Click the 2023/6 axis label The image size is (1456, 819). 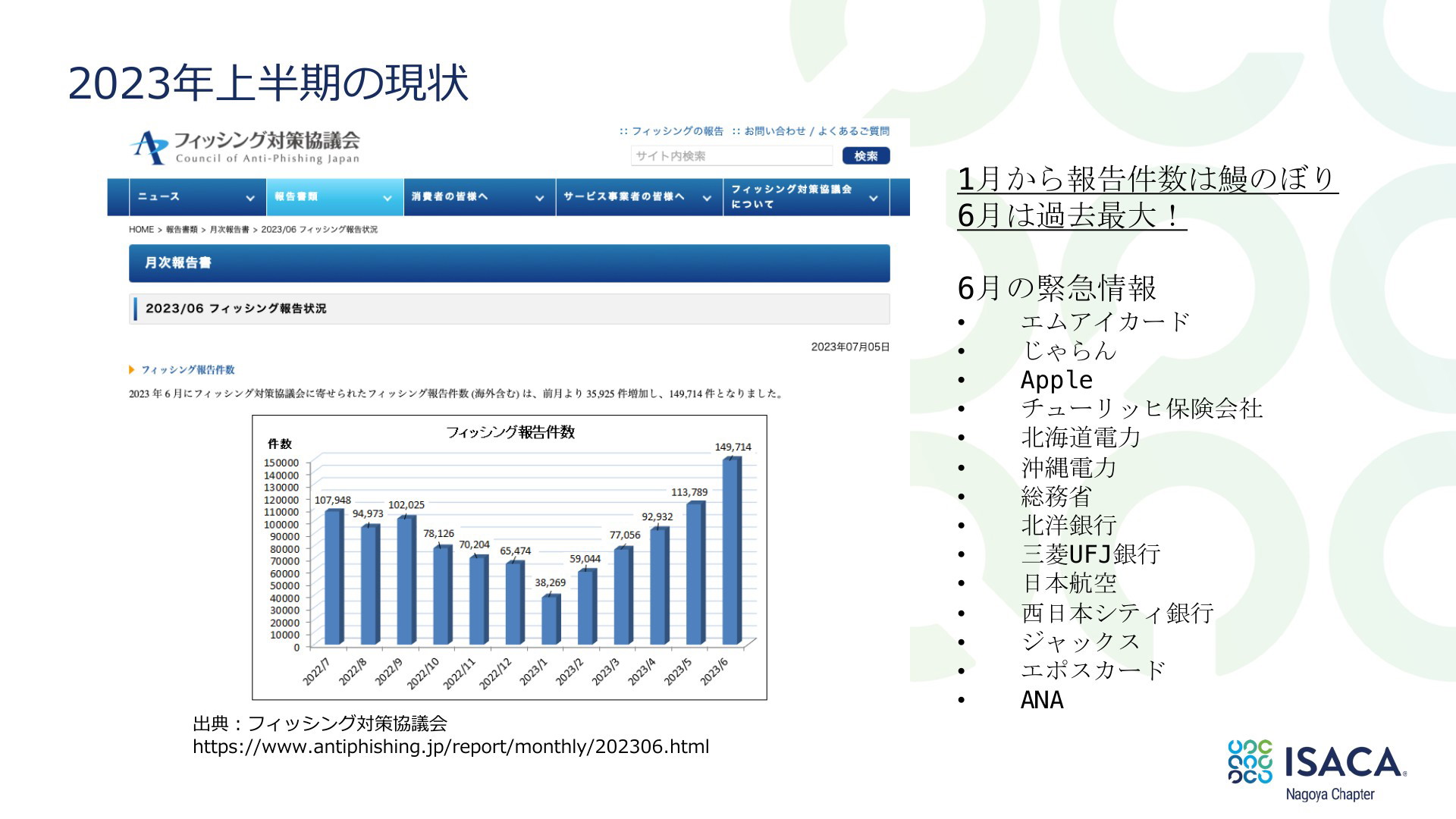714,672
